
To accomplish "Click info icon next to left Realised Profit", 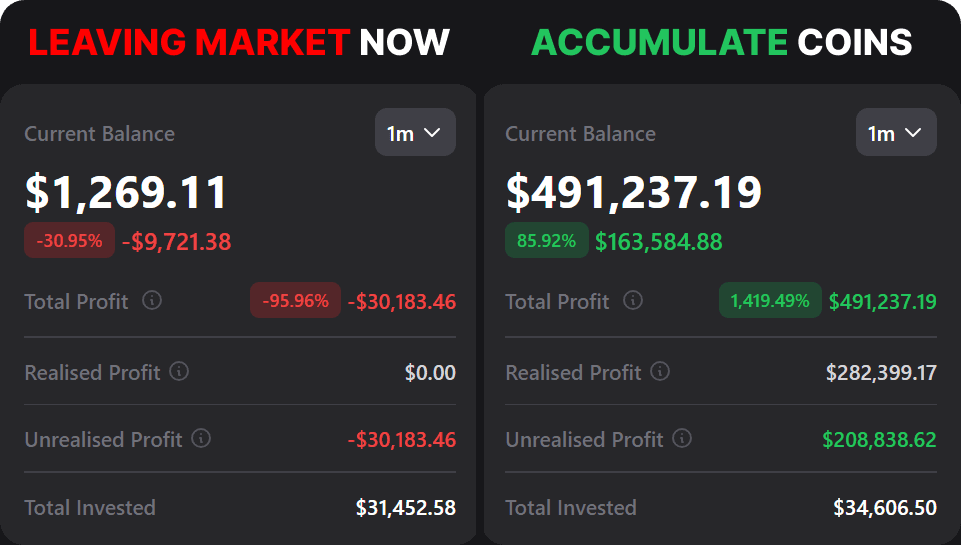I will pyautogui.click(x=179, y=372).
